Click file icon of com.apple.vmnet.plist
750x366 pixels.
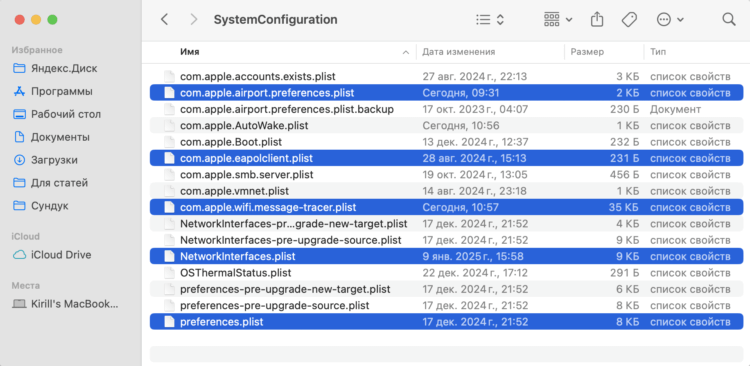point(169,191)
